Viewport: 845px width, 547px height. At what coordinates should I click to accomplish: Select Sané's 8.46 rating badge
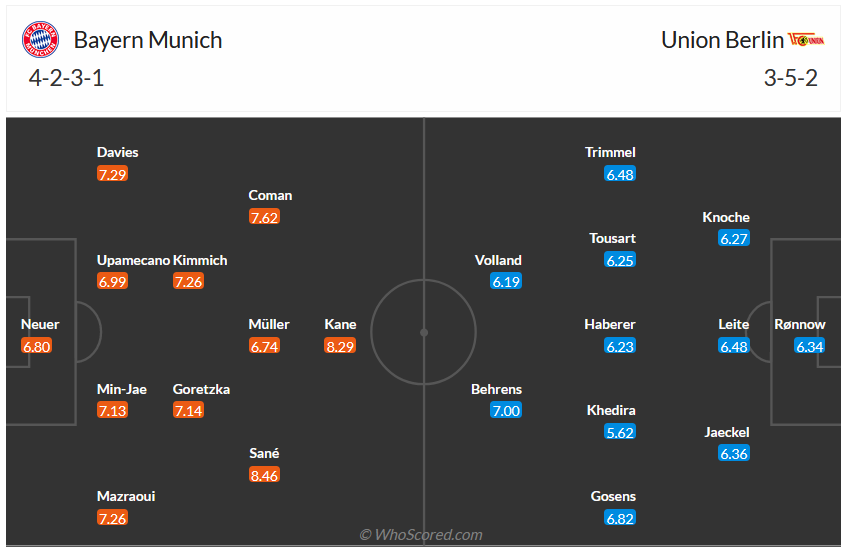click(264, 475)
